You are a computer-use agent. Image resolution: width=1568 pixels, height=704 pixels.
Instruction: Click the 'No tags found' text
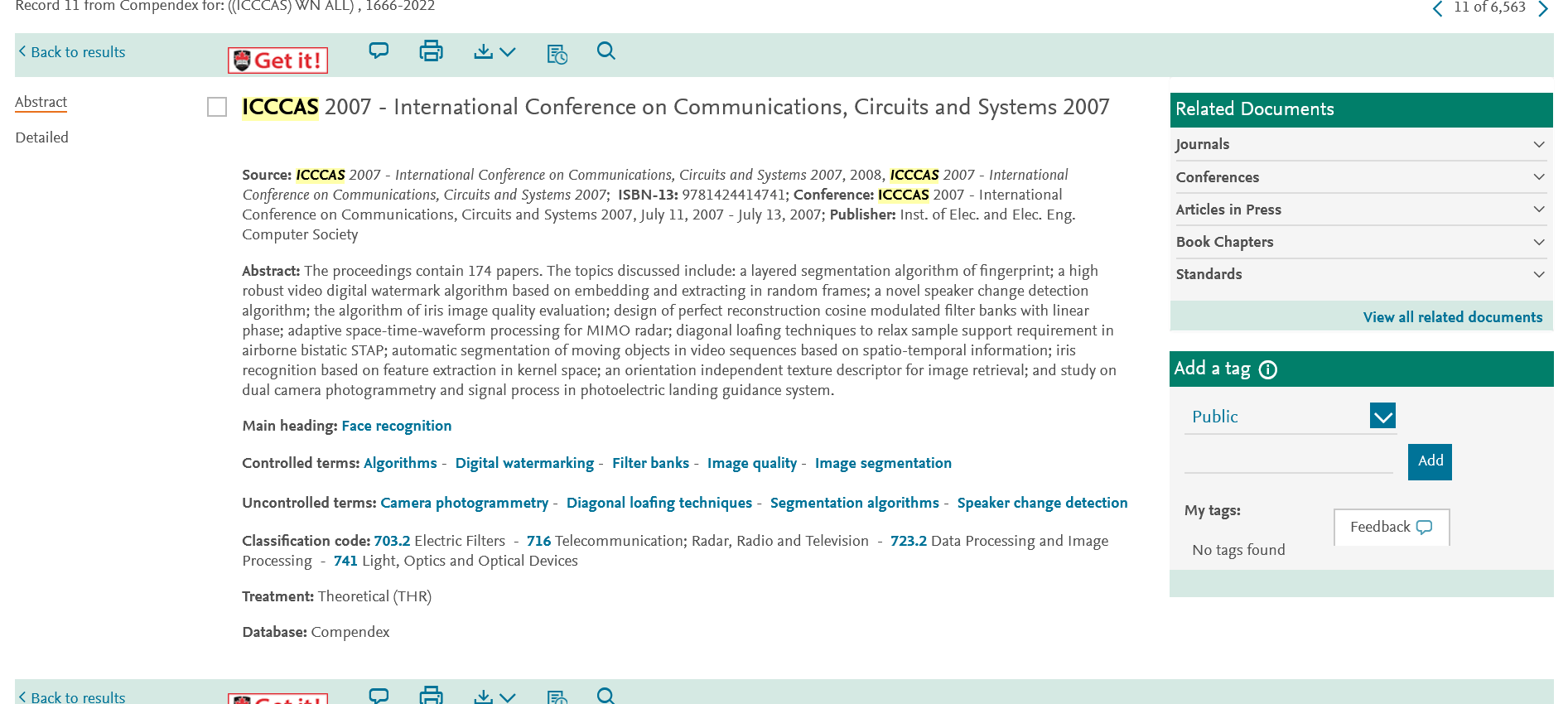click(1238, 550)
